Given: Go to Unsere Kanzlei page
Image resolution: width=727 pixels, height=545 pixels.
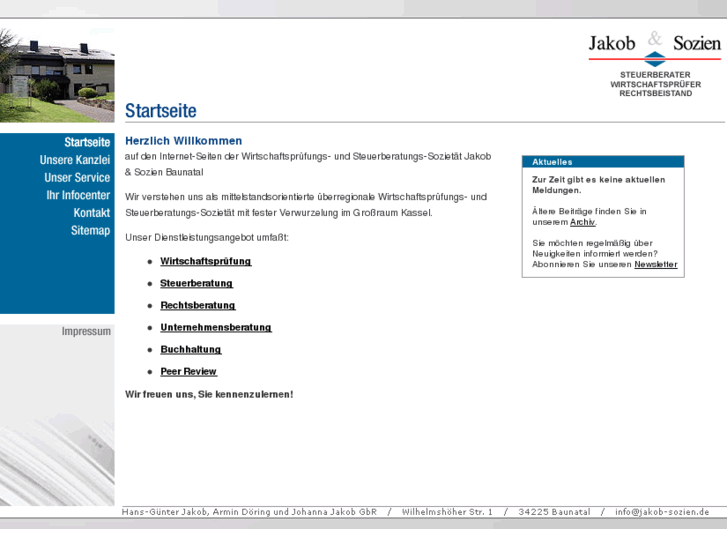Looking at the screenshot, I should coord(75,160).
